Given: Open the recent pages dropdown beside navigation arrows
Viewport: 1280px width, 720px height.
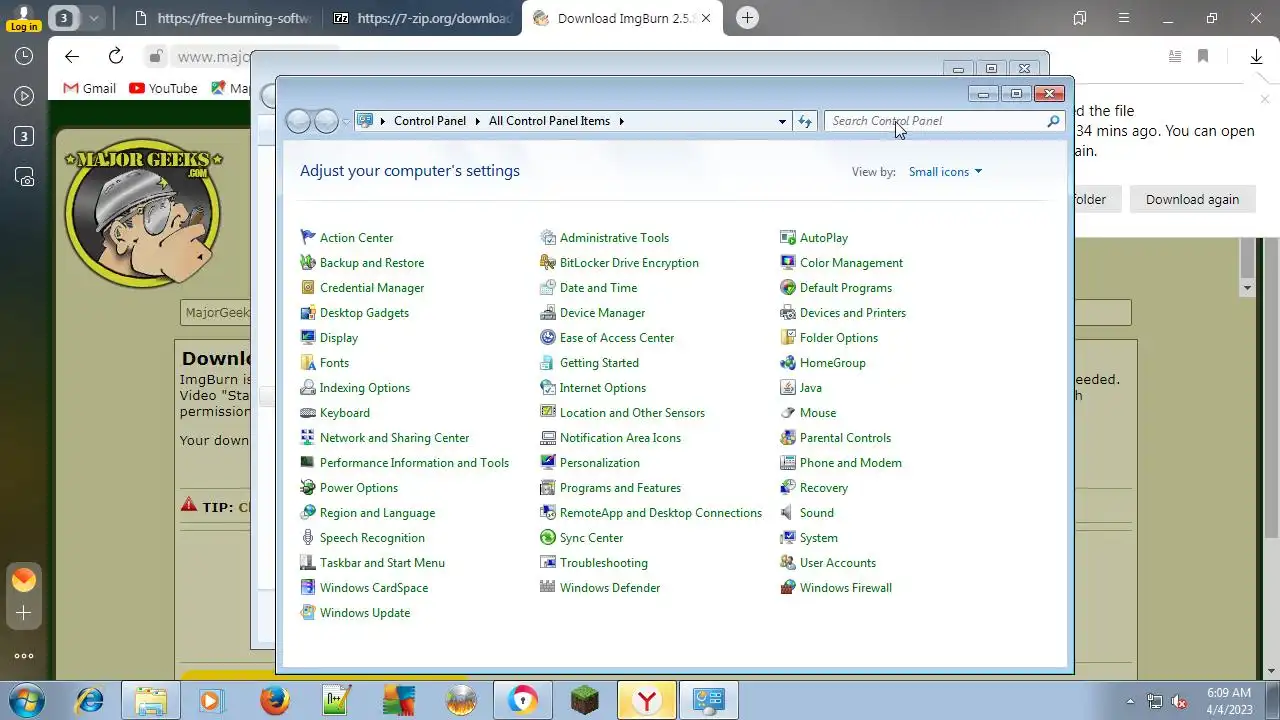Looking at the screenshot, I should 346,121.
